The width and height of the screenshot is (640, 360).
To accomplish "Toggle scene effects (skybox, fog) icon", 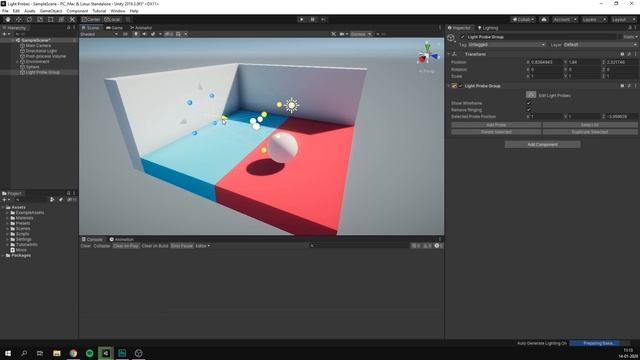I will pyautogui.click(x=153, y=34).
